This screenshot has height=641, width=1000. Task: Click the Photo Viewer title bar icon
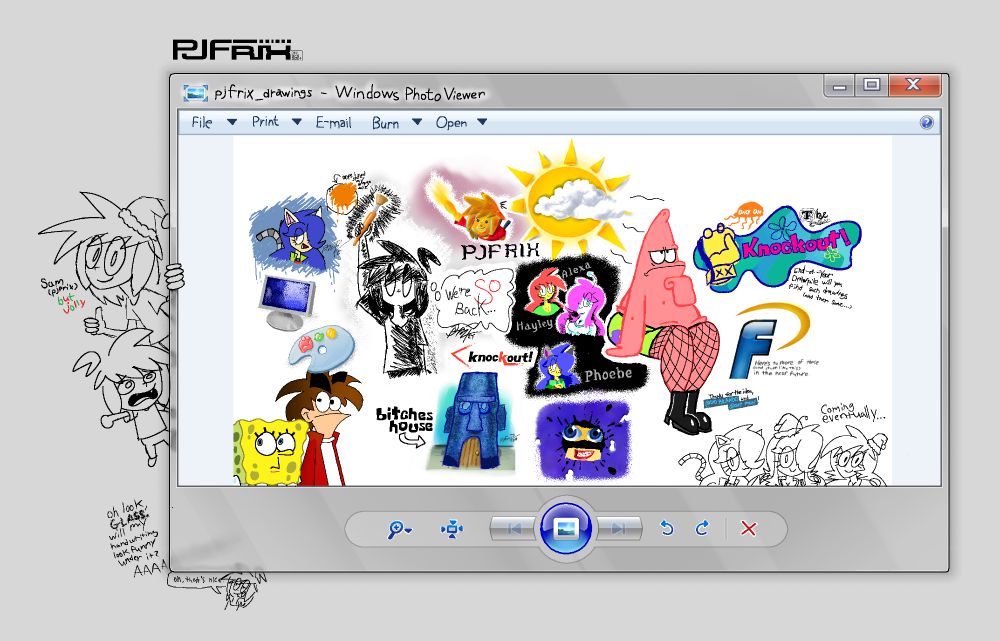pos(195,93)
